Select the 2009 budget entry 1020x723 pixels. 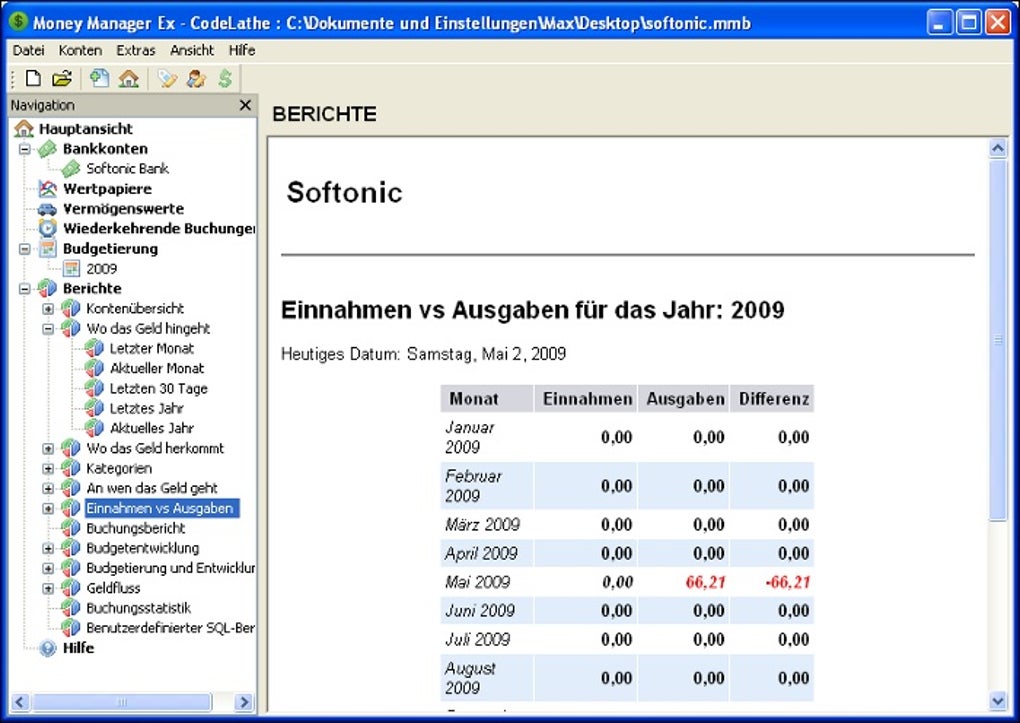[x=101, y=269]
